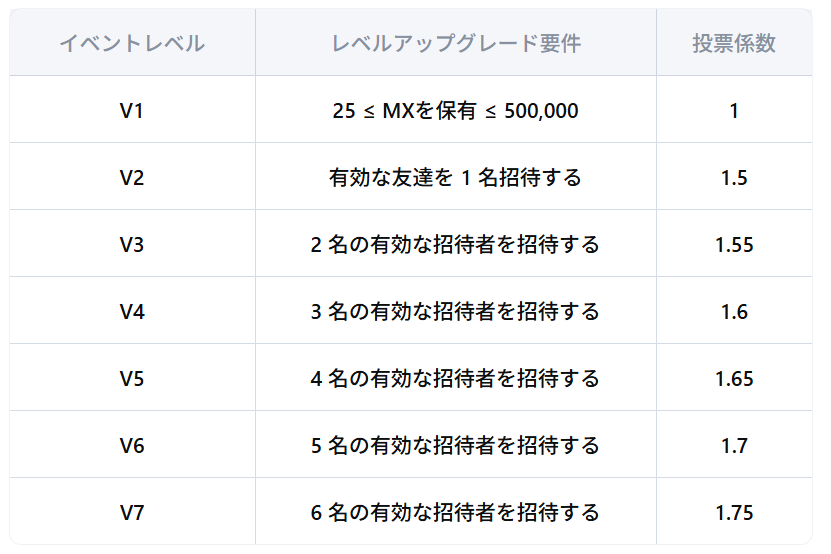Select the V5 level cell
Screen dimensions: 831x554
pos(132,379)
